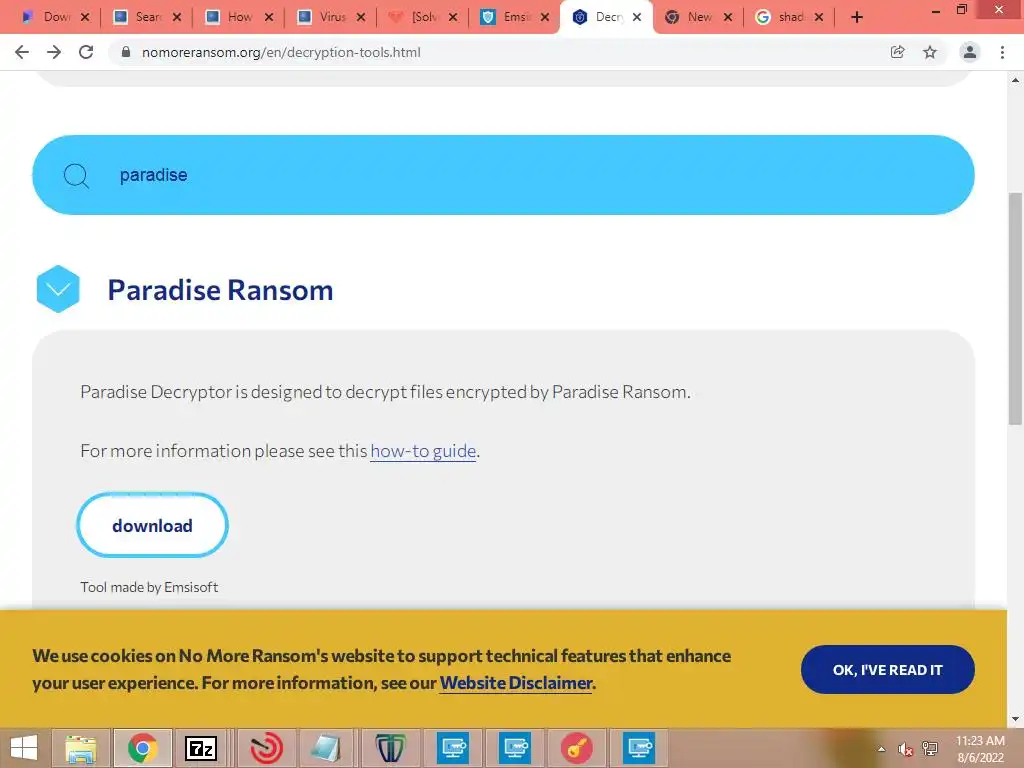Image resolution: width=1024 pixels, height=768 pixels.
Task: Click the browser back arrow
Action: pos(22,52)
